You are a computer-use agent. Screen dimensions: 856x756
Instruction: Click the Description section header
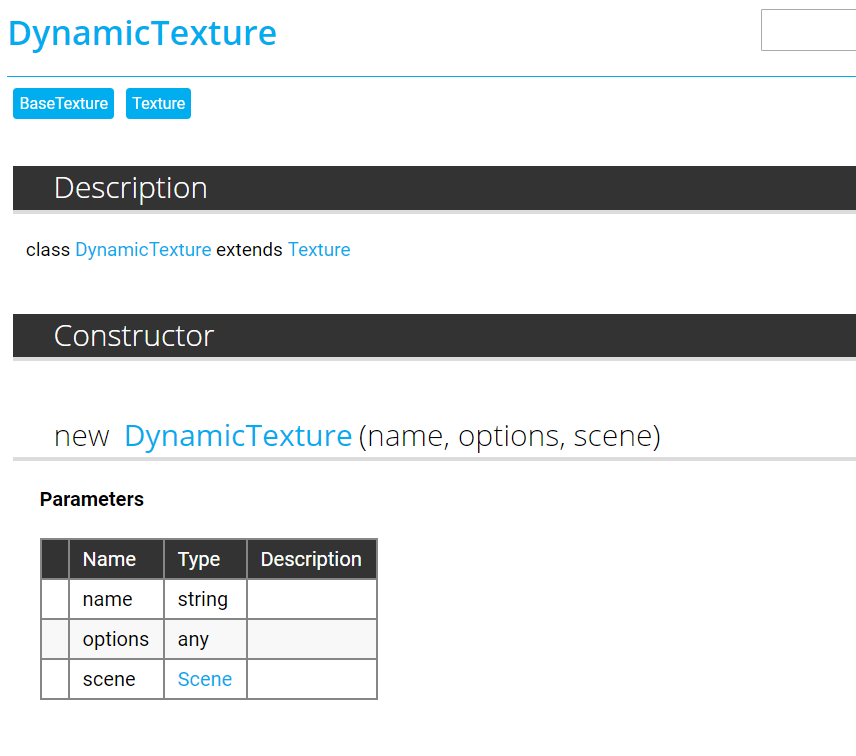click(x=131, y=188)
